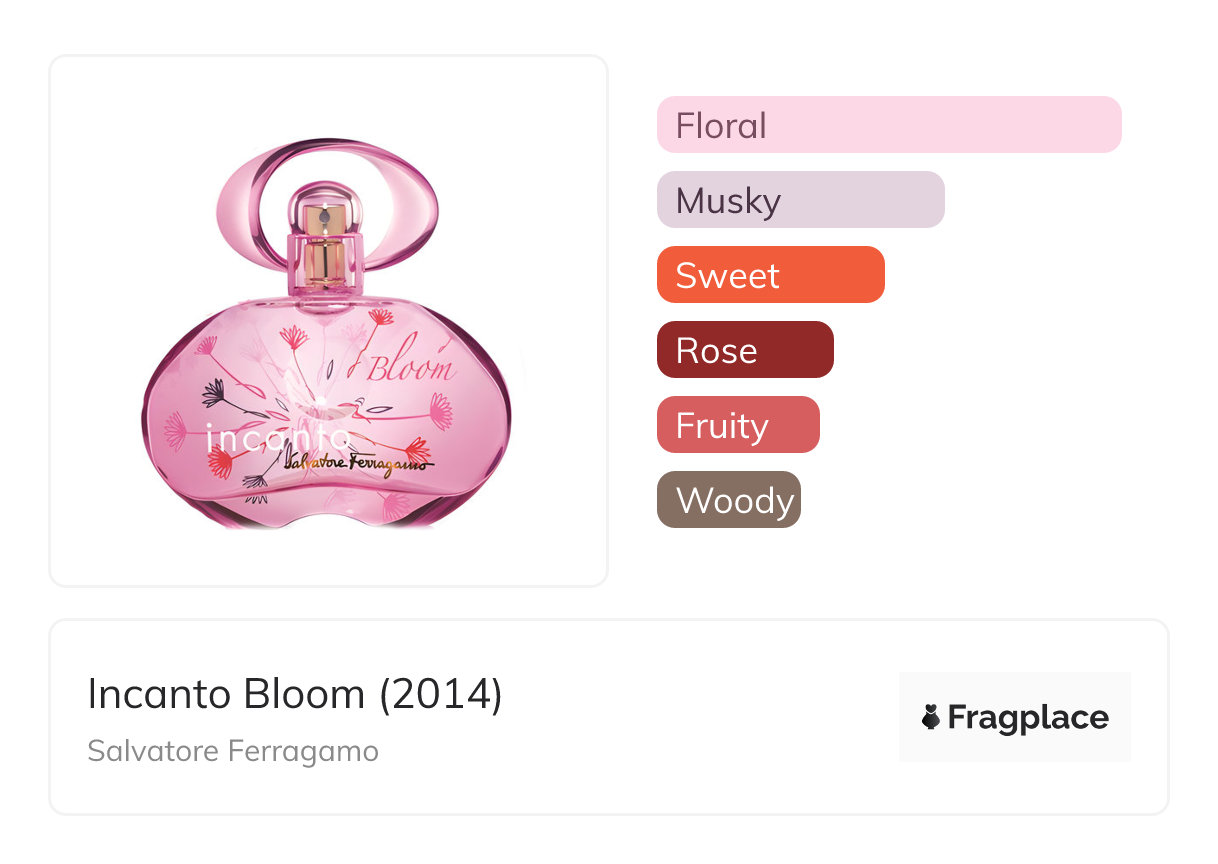The width and height of the screenshot is (1218, 864).
Task: Open the Incanto Bloom (2014) title
Action: [295, 694]
